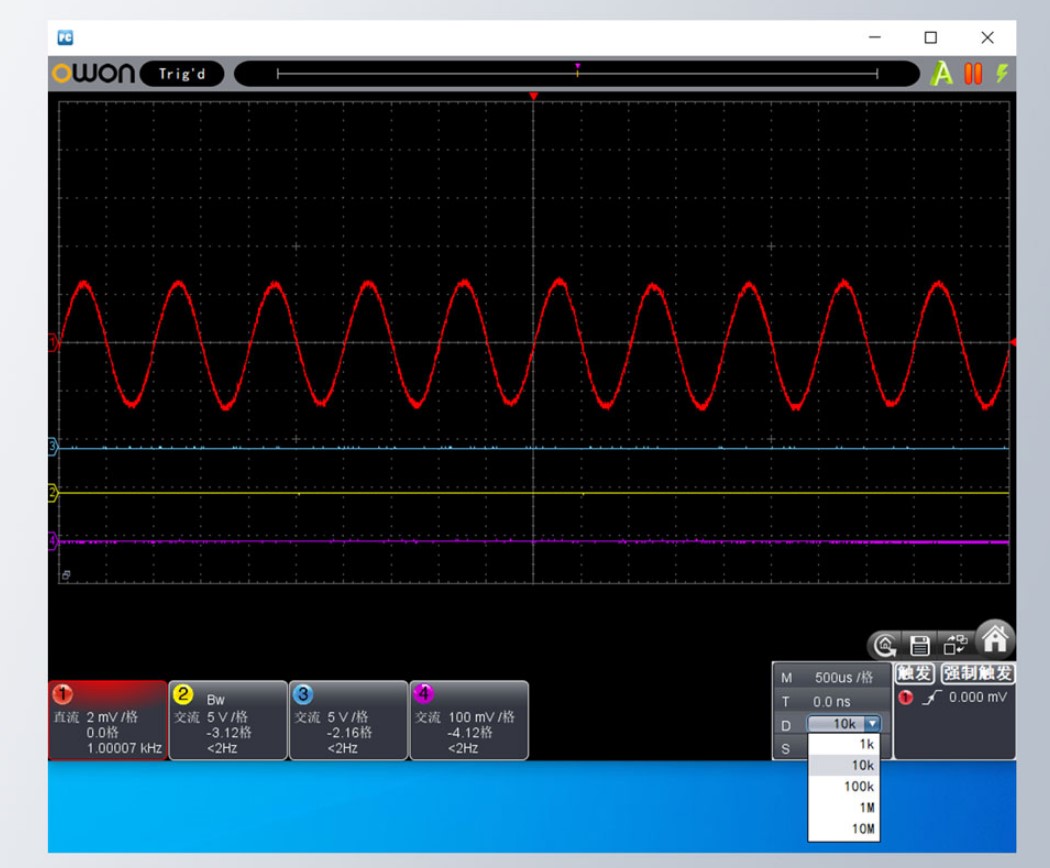Click the 触发 trigger button
This screenshot has width=1050, height=868.
click(x=915, y=673)
